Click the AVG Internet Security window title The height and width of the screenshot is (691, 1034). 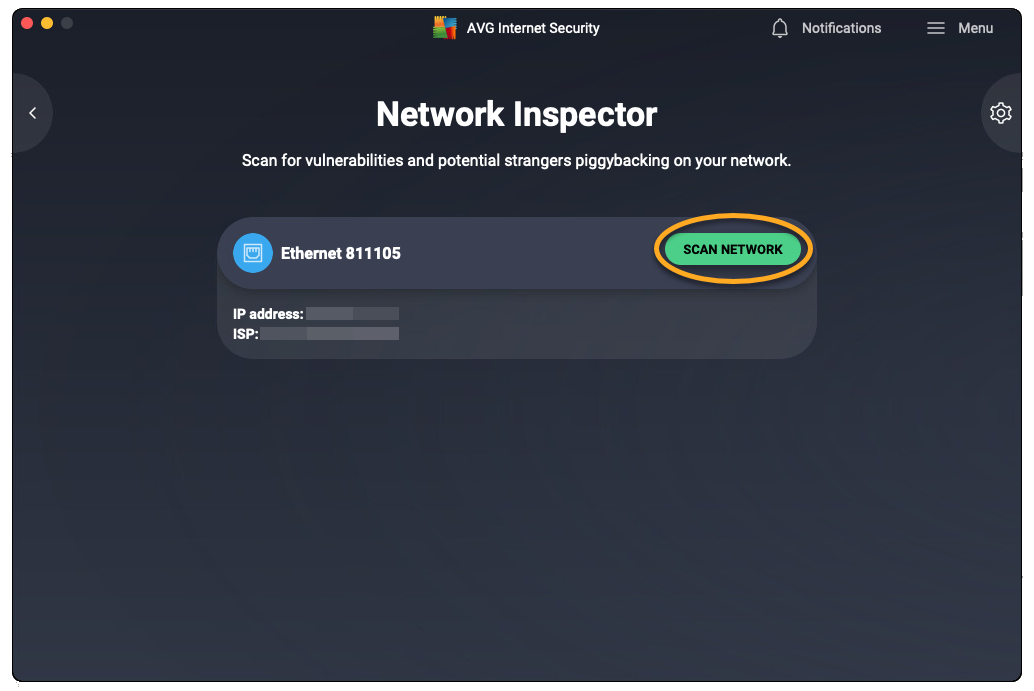click(x=533, y=28)
